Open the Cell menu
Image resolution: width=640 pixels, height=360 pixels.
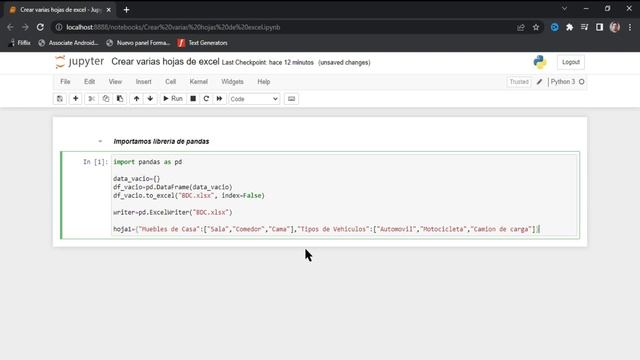[x=171, y=82]
